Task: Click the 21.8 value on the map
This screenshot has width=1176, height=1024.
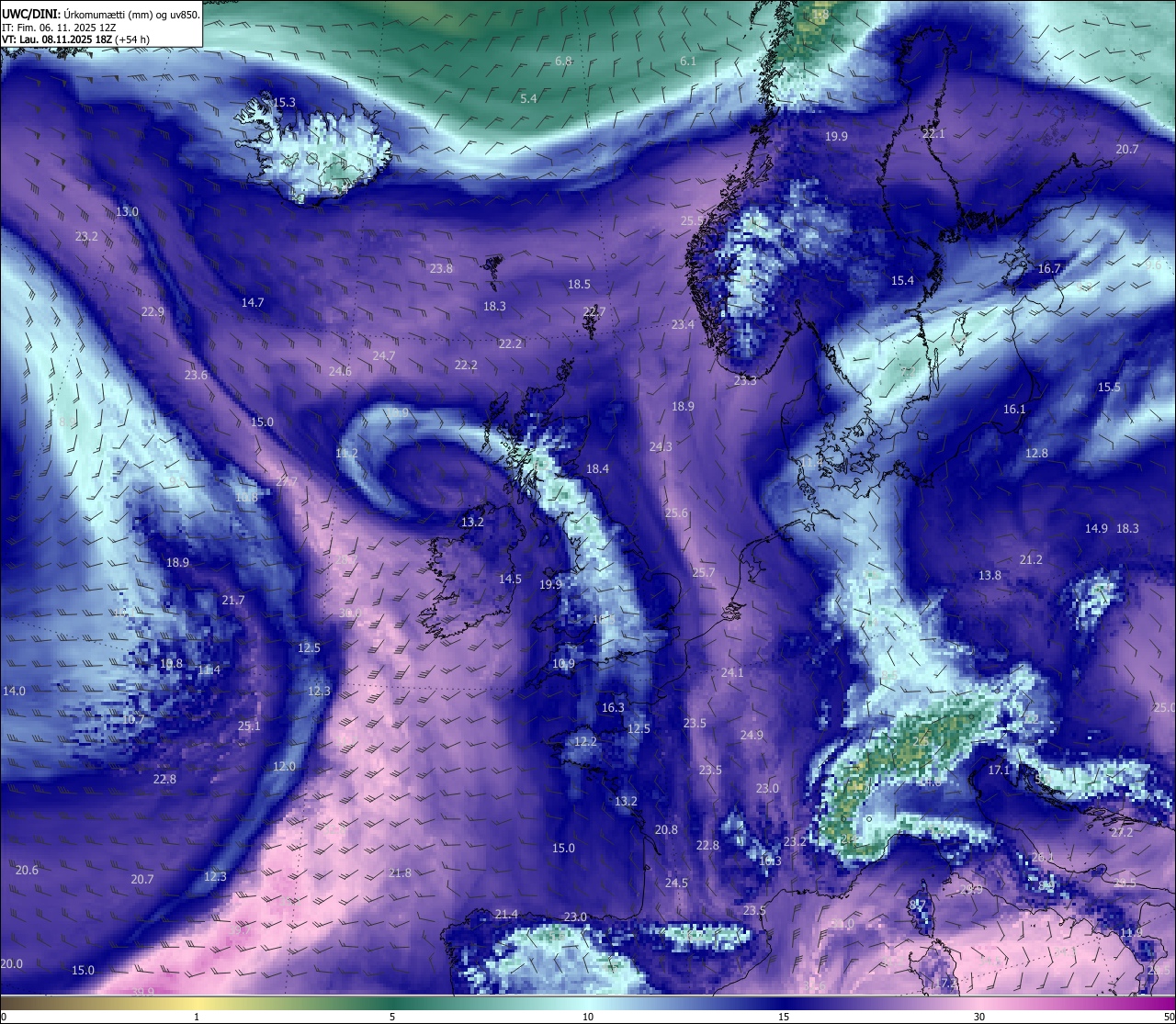Action: (400, 872)
